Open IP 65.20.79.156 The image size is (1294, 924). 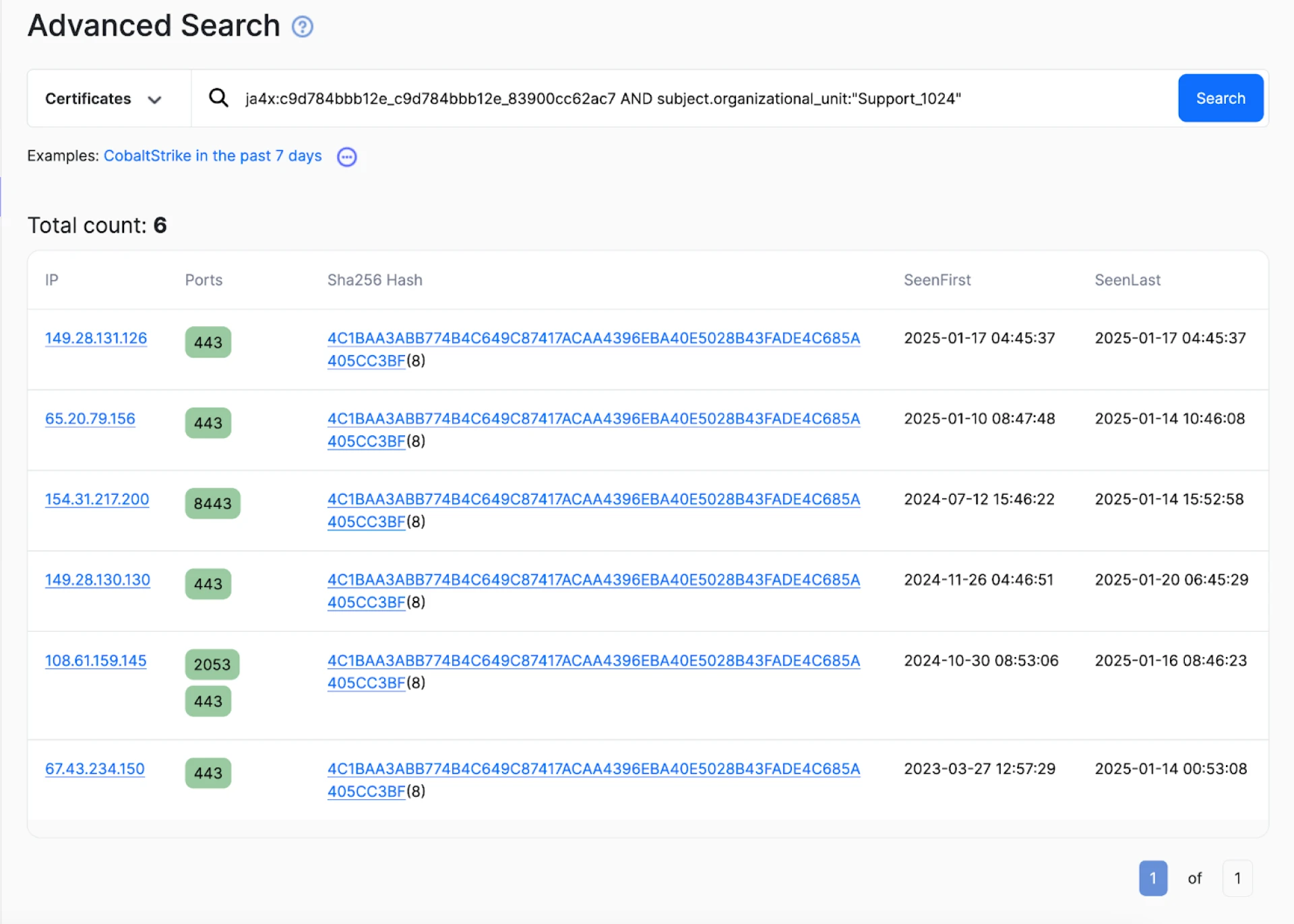90,419
